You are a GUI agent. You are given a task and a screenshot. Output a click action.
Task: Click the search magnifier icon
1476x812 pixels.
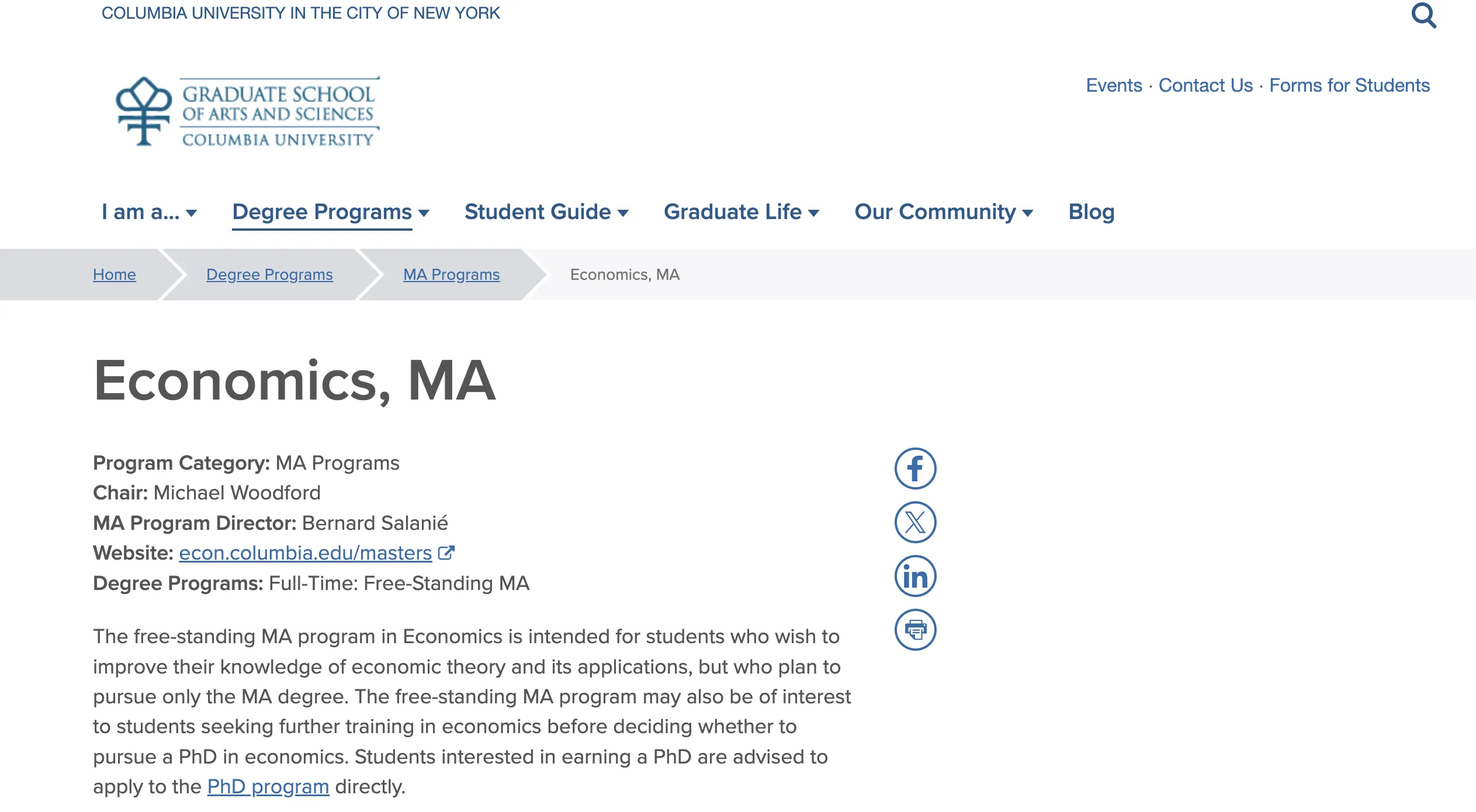[x=1423, y=15]
